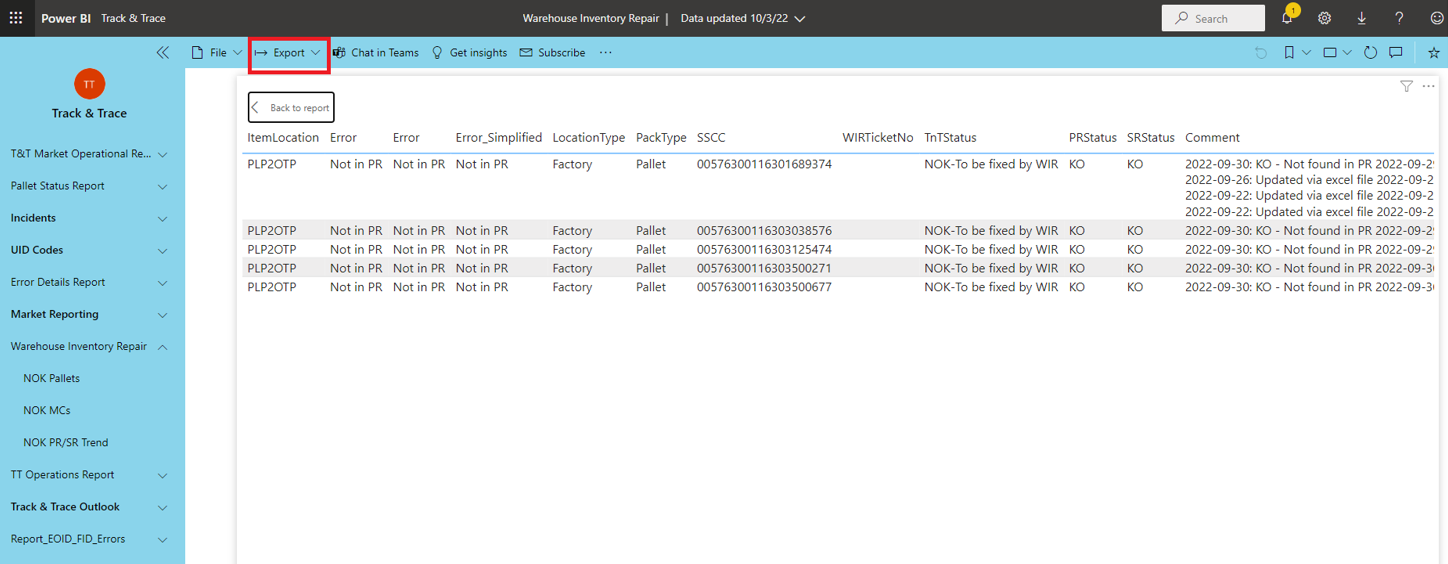
Task: Sort by the PackType column header
Action: [661, 138]
